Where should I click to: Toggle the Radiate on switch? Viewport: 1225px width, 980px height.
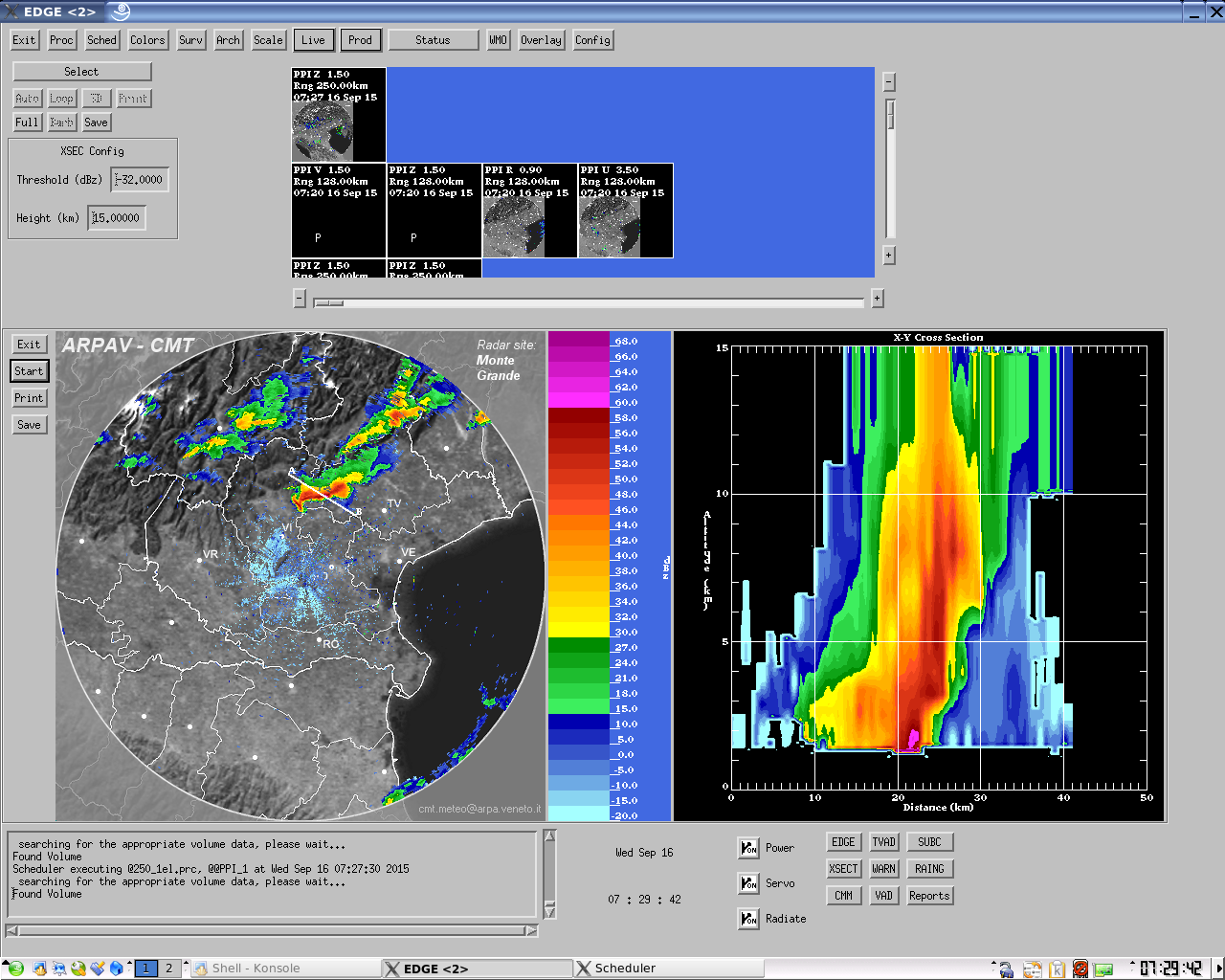click(748, 919)
